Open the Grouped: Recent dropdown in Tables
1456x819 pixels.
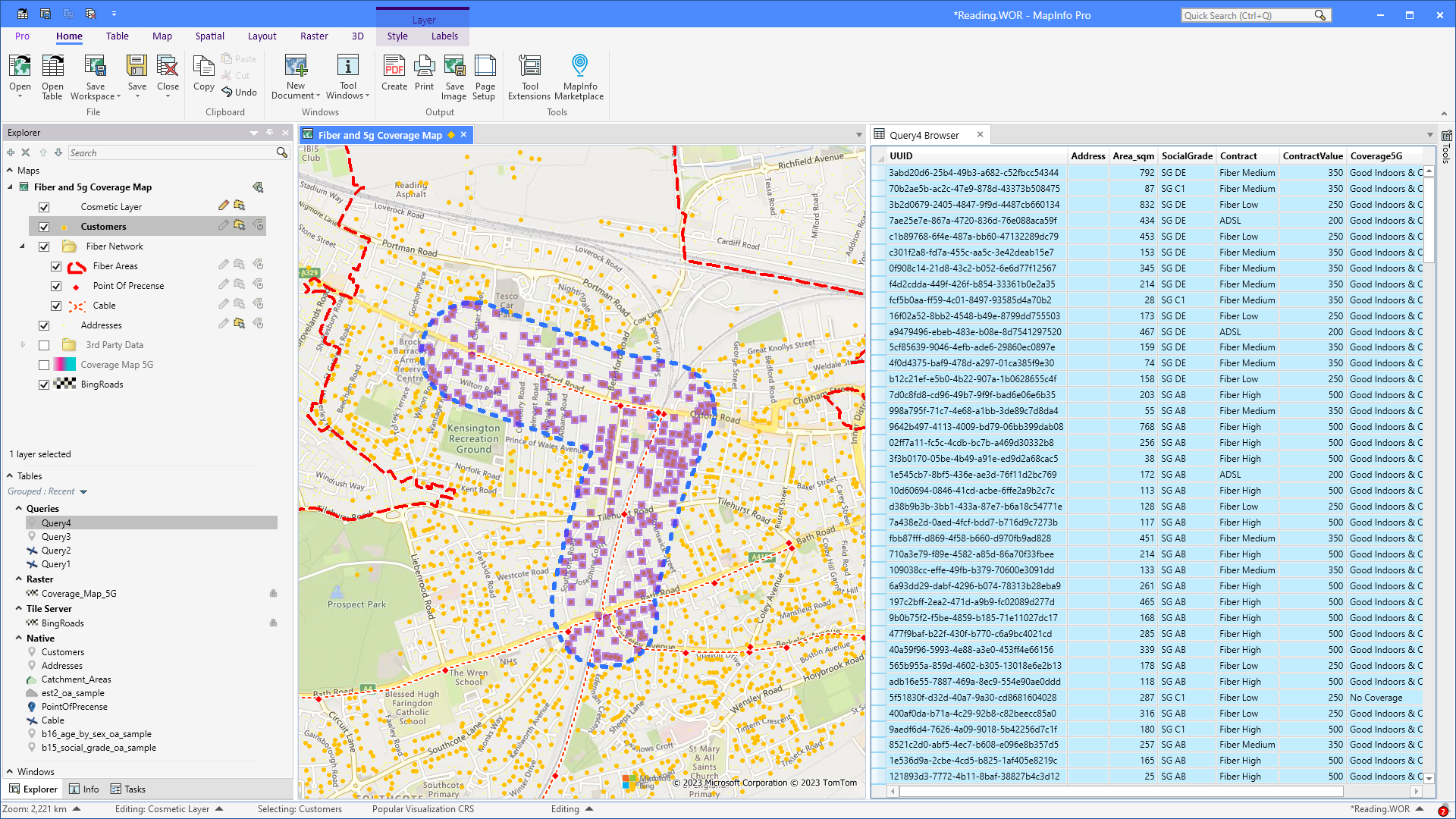pyautogui.click(x=83, y=491)
